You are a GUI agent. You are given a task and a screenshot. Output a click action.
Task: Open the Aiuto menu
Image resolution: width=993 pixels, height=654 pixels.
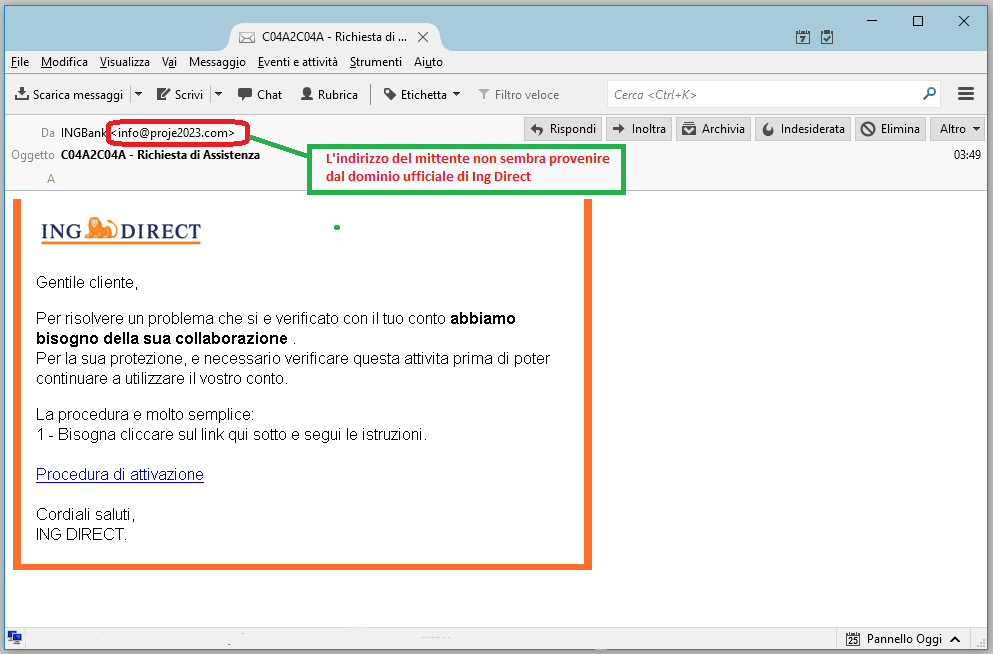pos(428,61)
